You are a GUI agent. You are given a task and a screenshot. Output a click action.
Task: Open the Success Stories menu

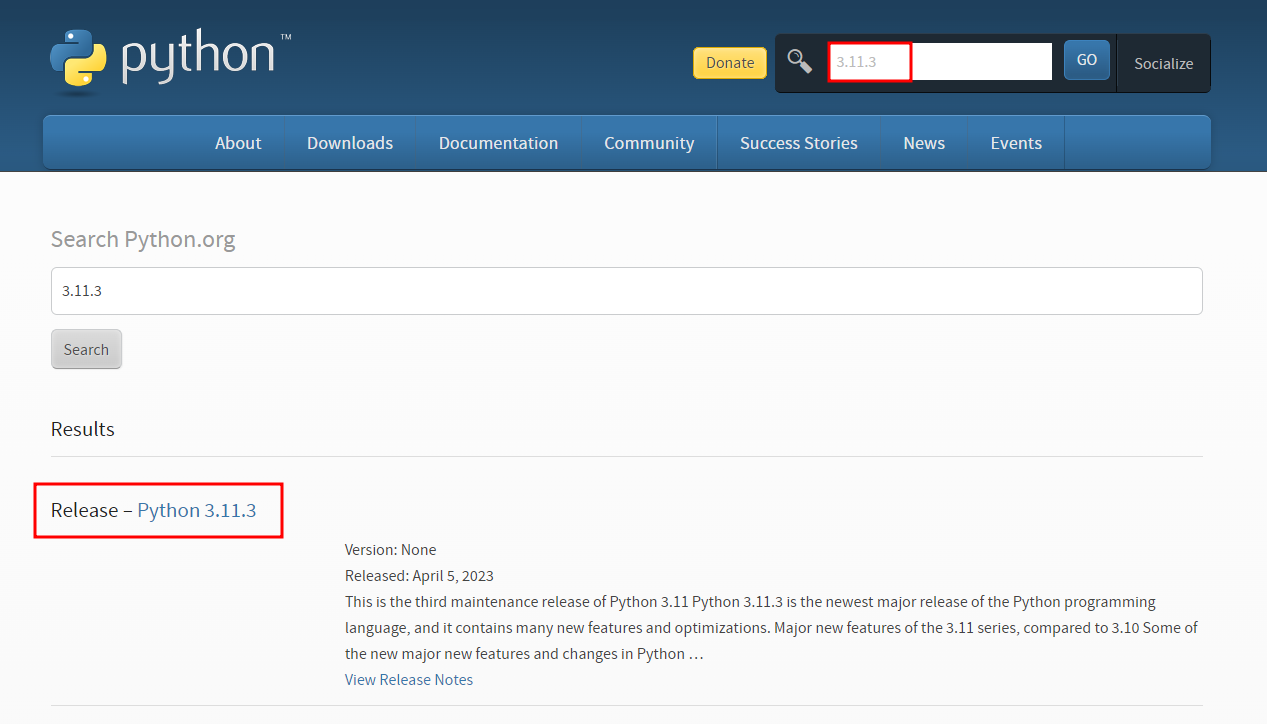[x=799, y=143]
